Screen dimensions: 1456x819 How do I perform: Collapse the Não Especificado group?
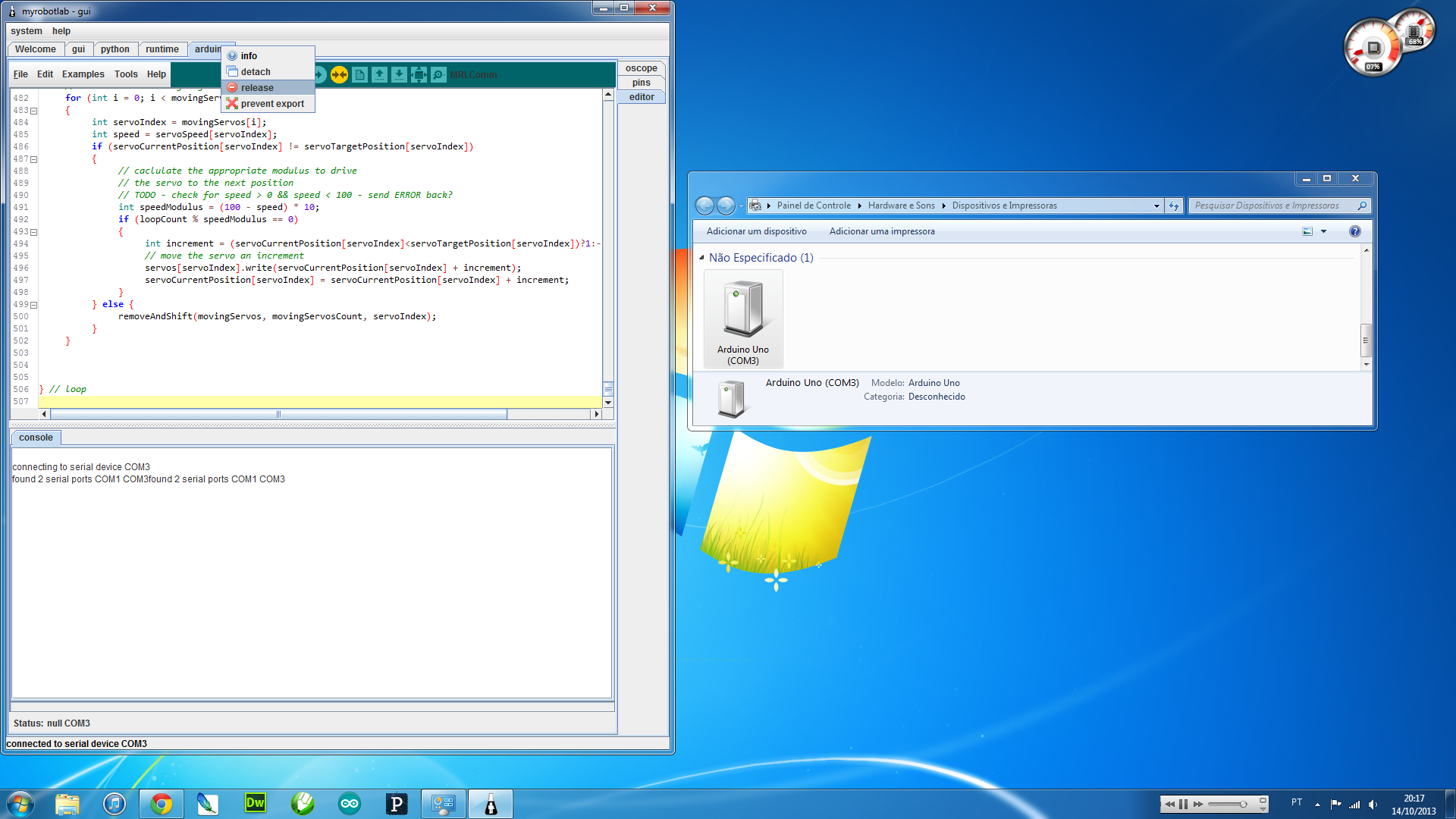701,258
